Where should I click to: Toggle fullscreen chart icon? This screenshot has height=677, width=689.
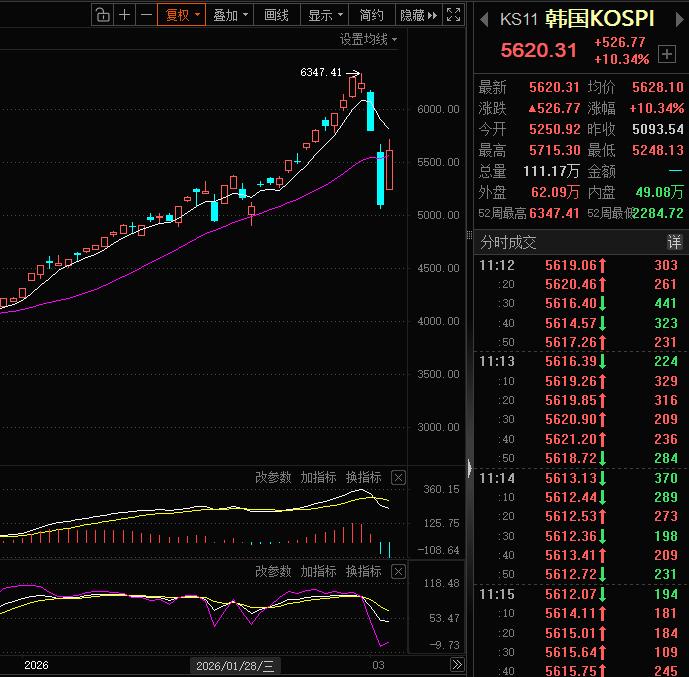(x=453, y=15)
